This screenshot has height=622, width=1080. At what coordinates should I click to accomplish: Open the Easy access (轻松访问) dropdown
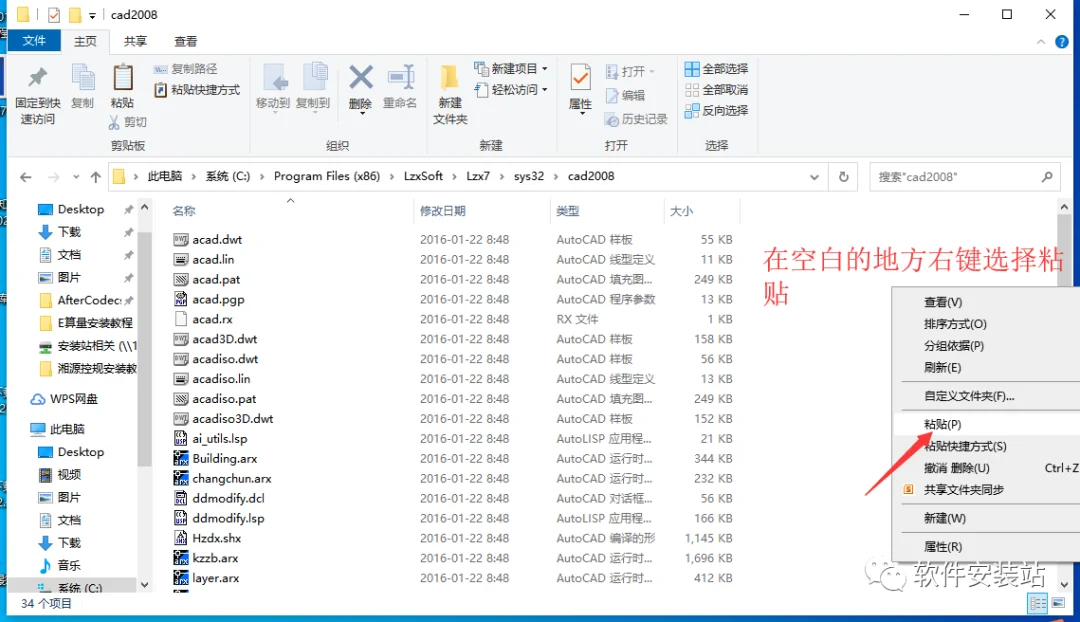click(510, 90)
